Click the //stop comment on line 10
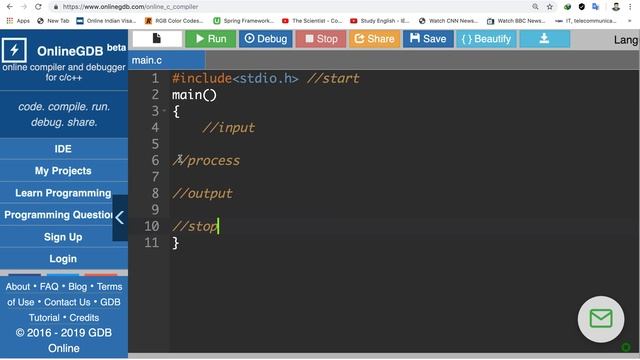The width and height of the screenshot is (640, 360). 195,227
